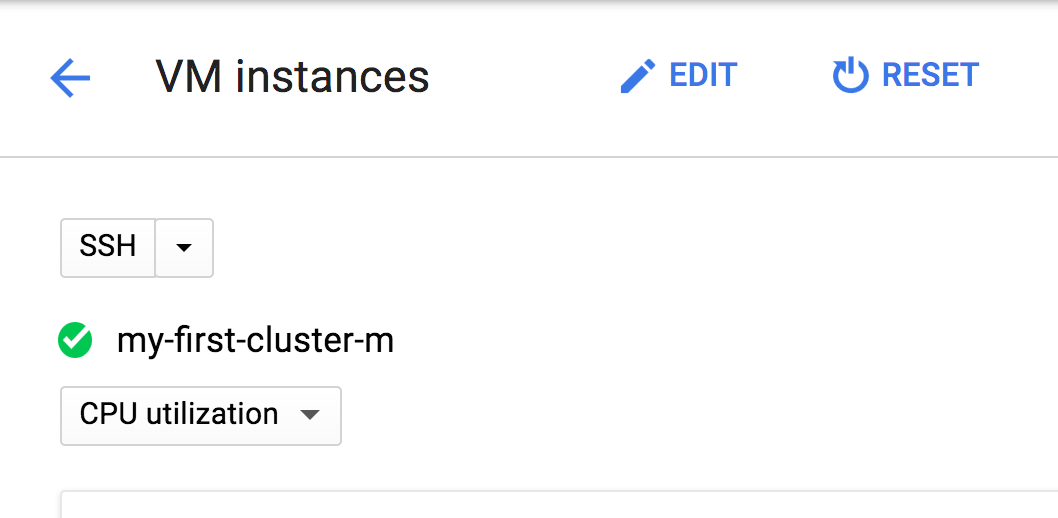Click the pencil icon next to EDIT
This screenshot has height=518, width=1058.
pyautogui.click(x=638, y=76)
